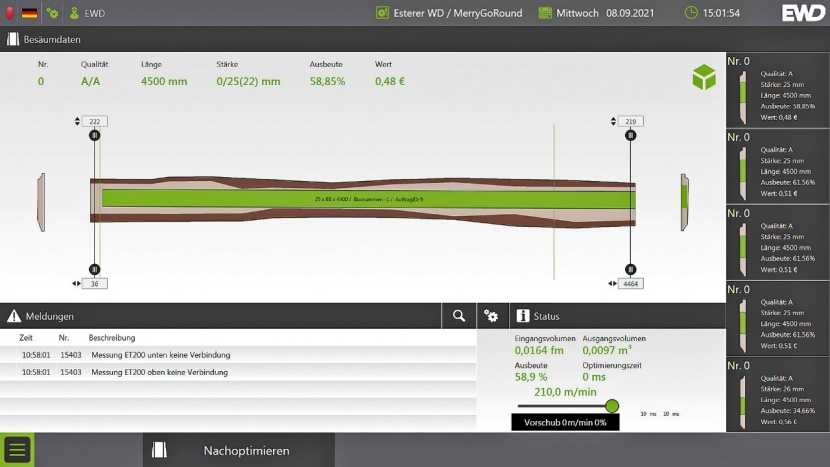Click the Status info icon

pyautogui.click(x=523, y=316)
